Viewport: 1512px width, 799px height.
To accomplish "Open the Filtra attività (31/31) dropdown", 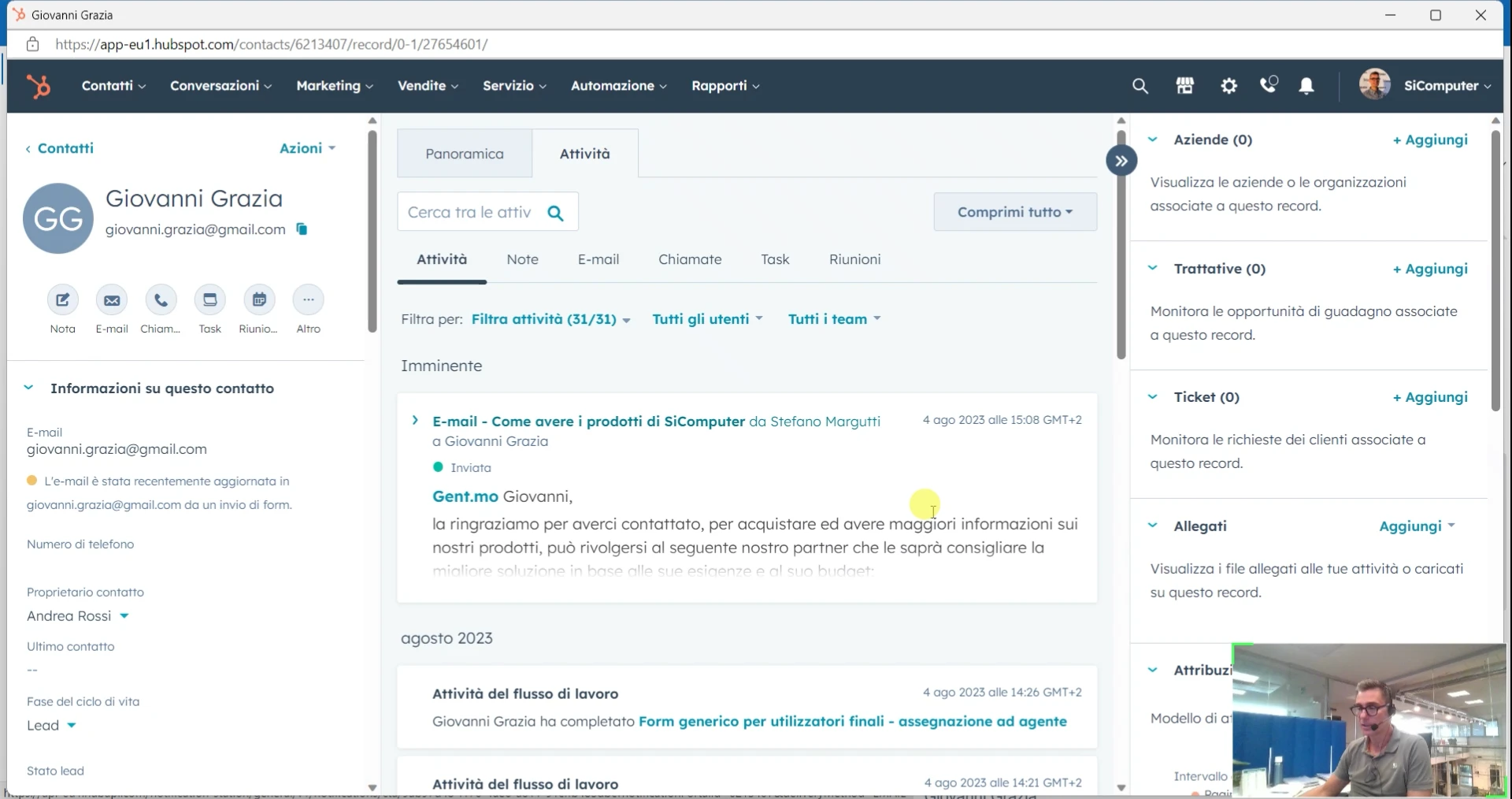I will pos(550,319).
